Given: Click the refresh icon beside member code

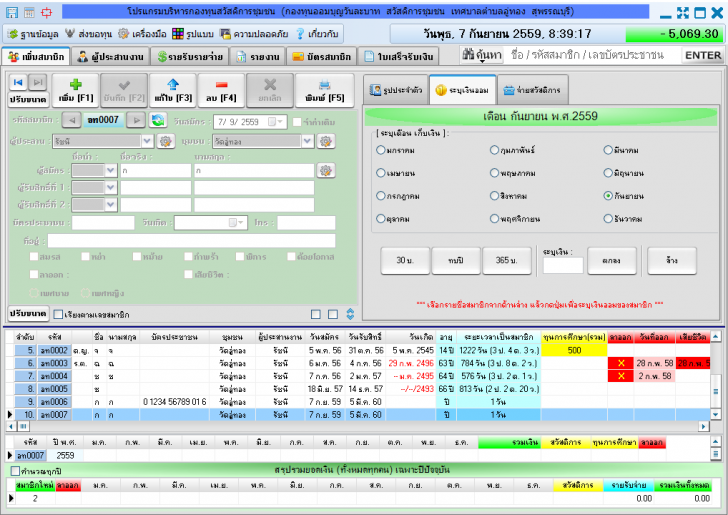Looking at the screenshot, I should click(158, 121).
